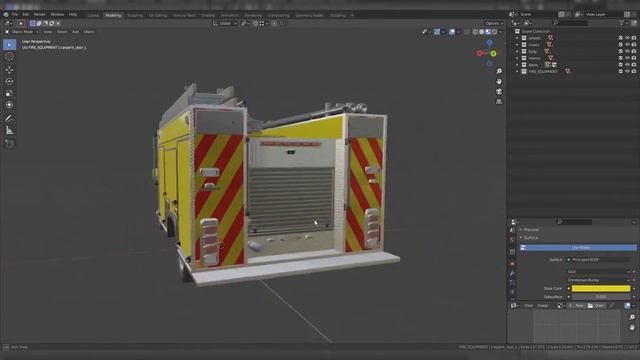Enable material preview viewport shading
Image resolution: width=640 pixels, height=360 pixels.
click(488, 32)
